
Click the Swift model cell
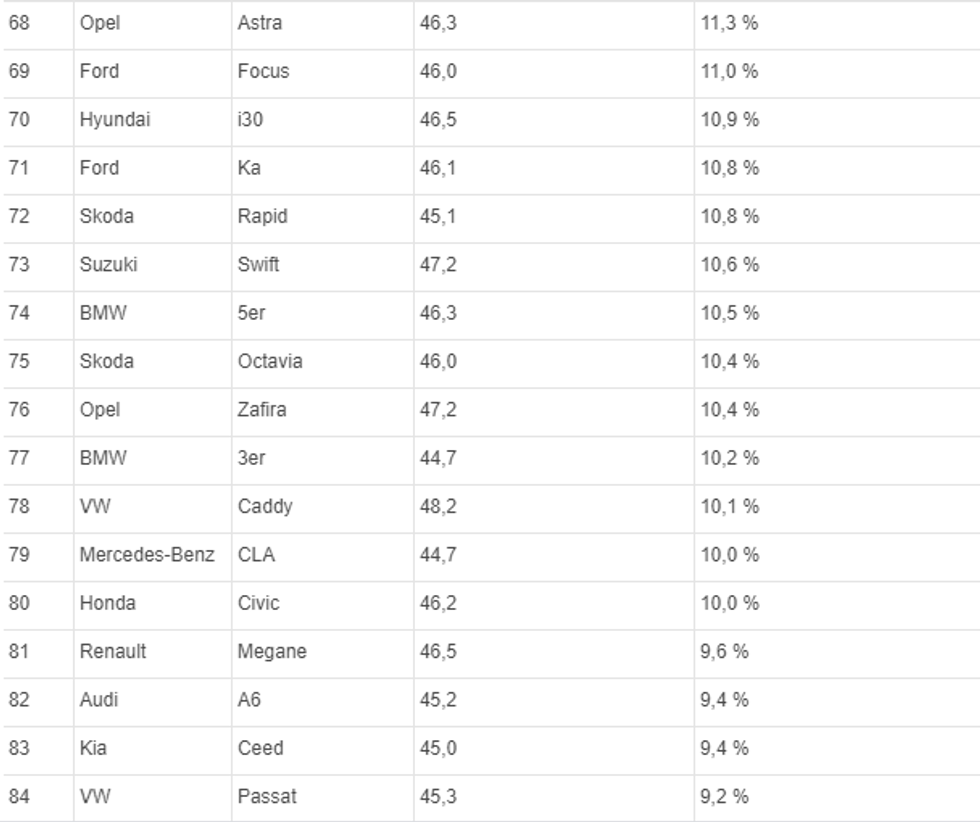(x=258, y=265)
